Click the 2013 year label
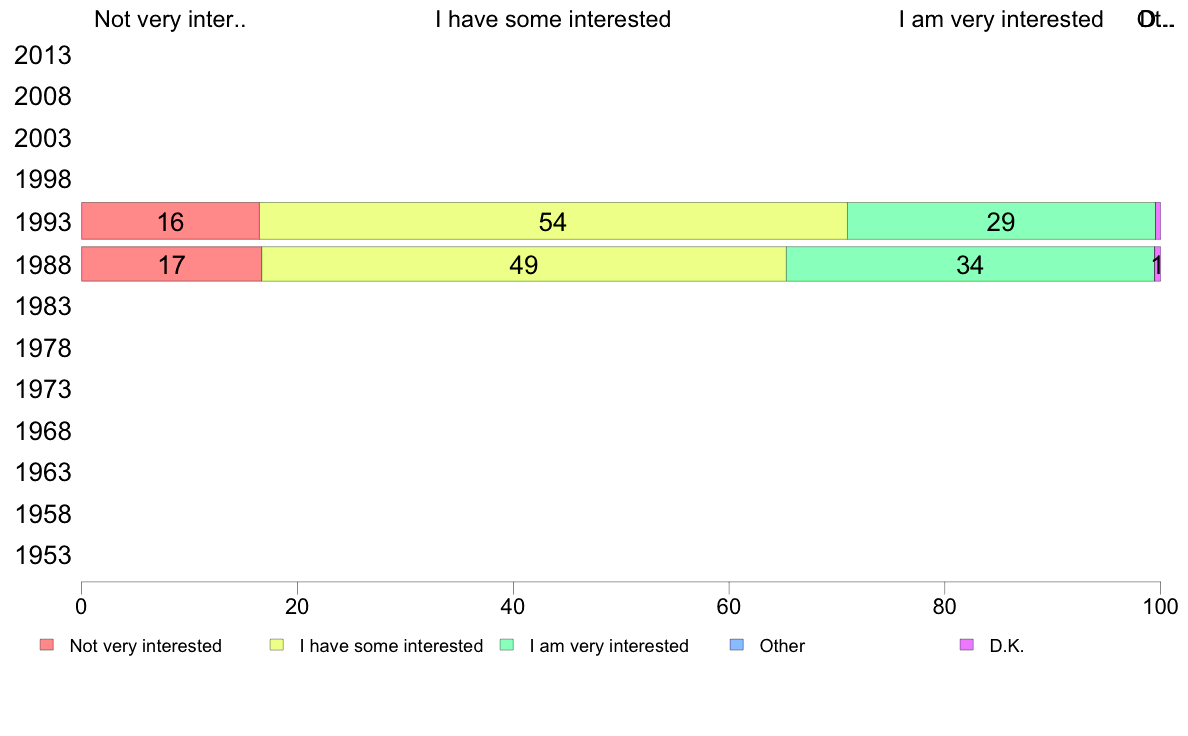The height and width of the screenshot is (736, 1188). pyautogui.click(x=42, y=55)
